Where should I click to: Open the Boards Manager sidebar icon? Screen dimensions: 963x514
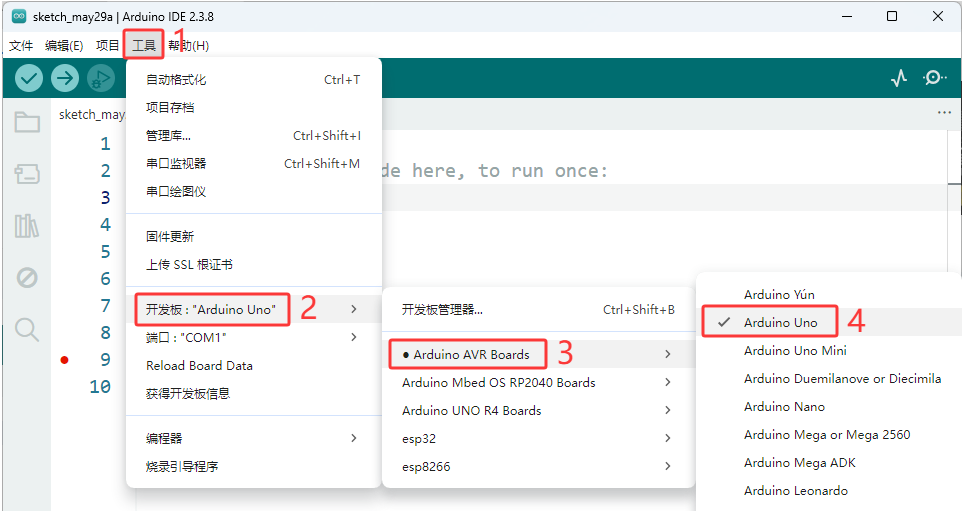[x=27, y=174]
